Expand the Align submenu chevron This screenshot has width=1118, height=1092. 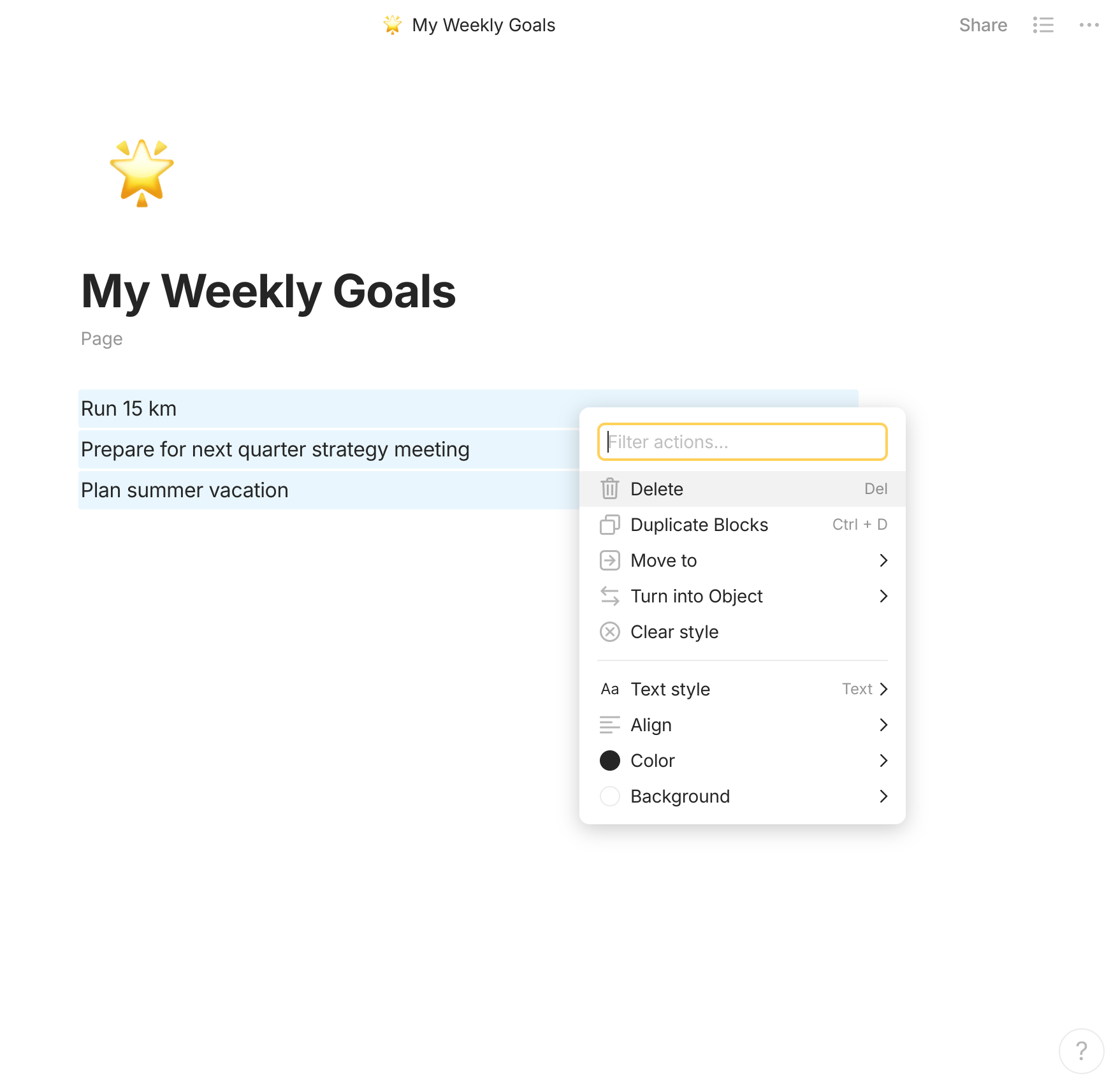point(883,725)
